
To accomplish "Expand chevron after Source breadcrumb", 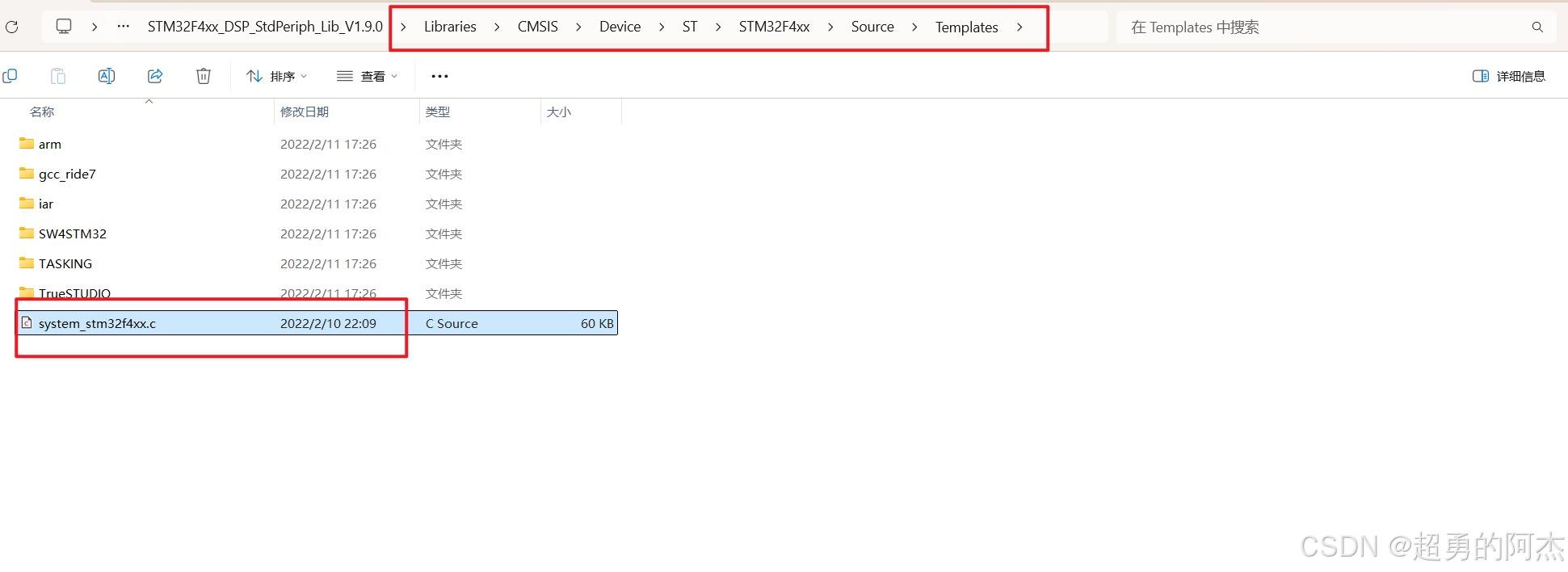I will pyautogui.click(x=914, y=27).
